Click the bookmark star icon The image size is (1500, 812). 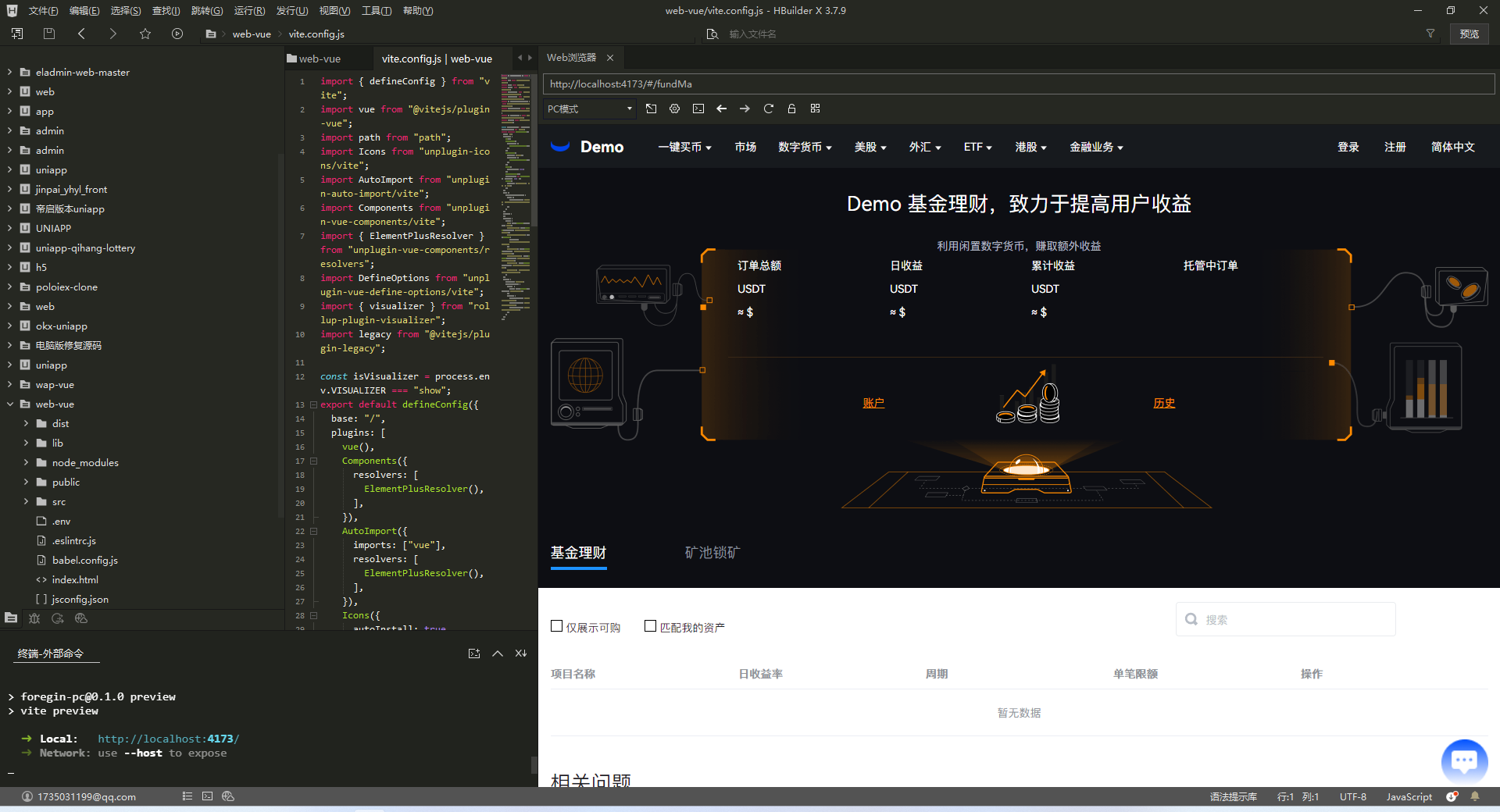[145, 34]
